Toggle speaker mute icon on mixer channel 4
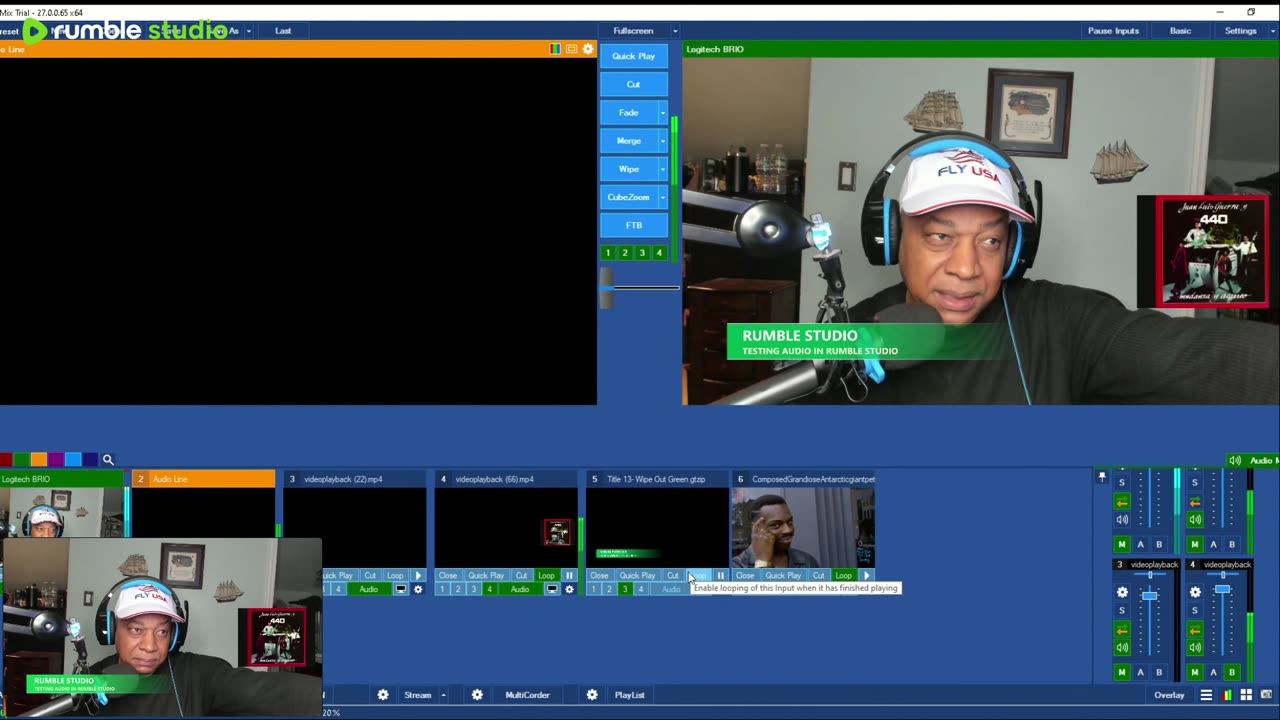This screenshot has height=720, width=1280. pyautogui.click(x=1195, y=647)
